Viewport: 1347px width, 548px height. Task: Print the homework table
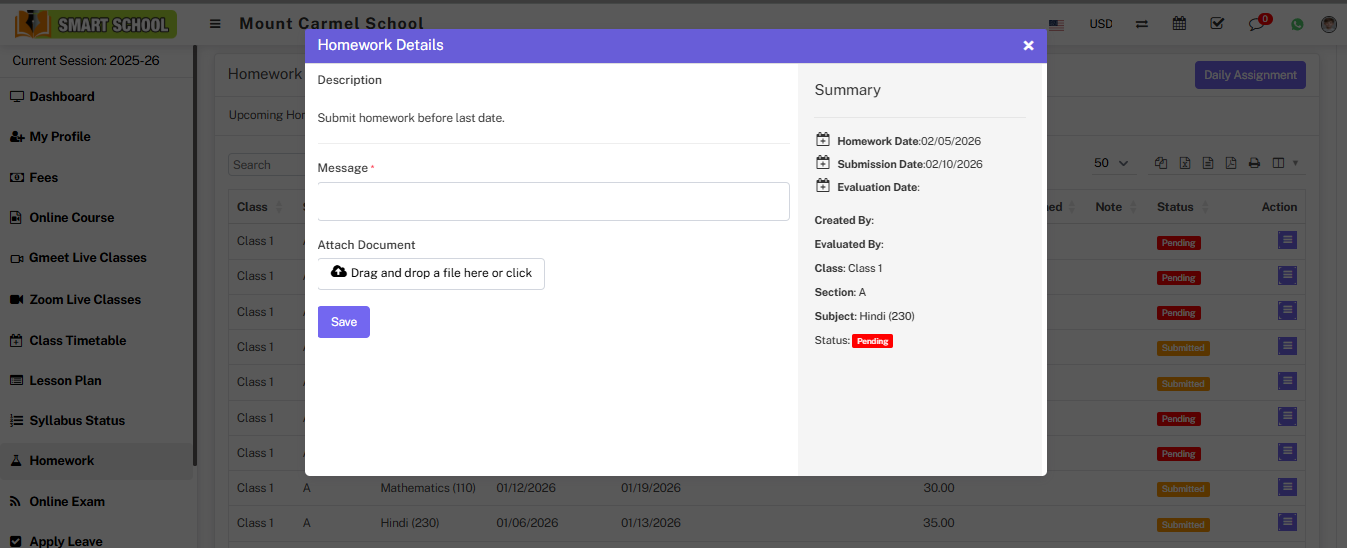point(1254,164)
